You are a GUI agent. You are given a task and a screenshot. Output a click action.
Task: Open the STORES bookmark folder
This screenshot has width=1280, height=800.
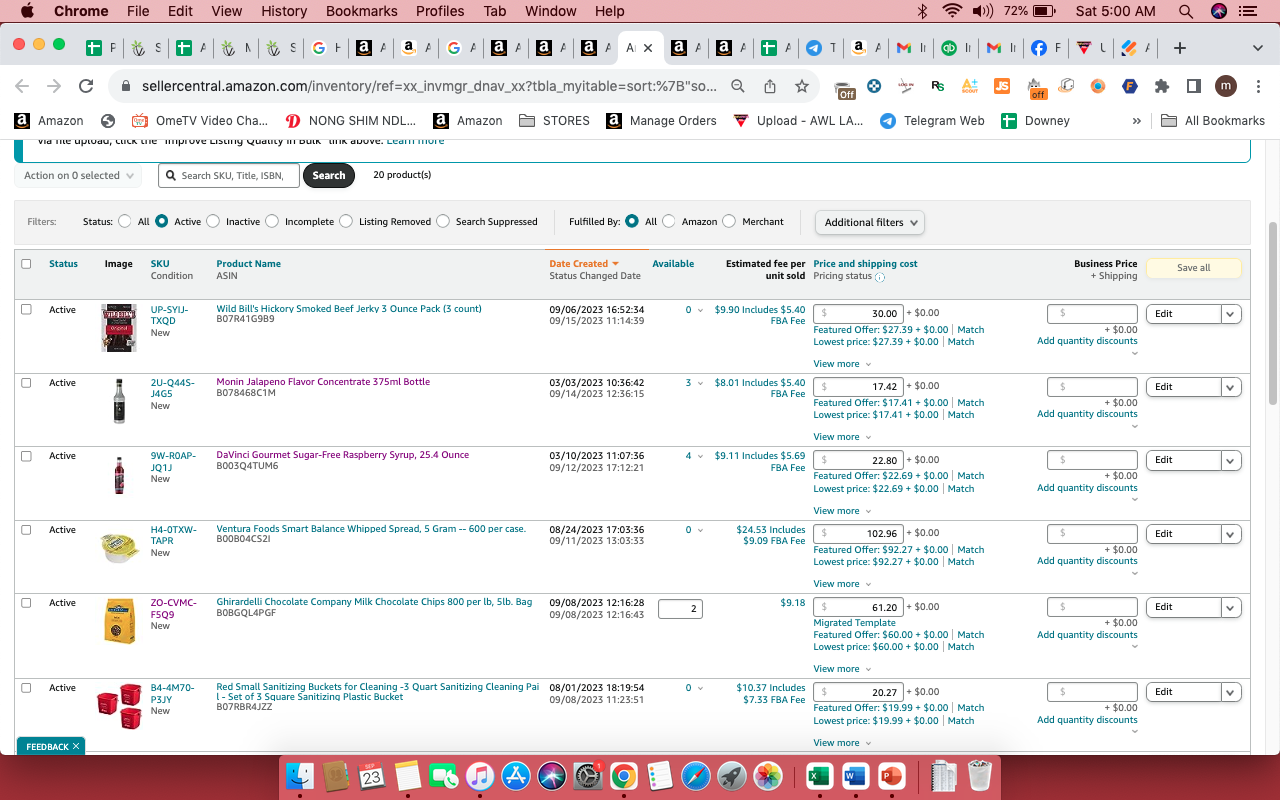(x=554, y=121)
